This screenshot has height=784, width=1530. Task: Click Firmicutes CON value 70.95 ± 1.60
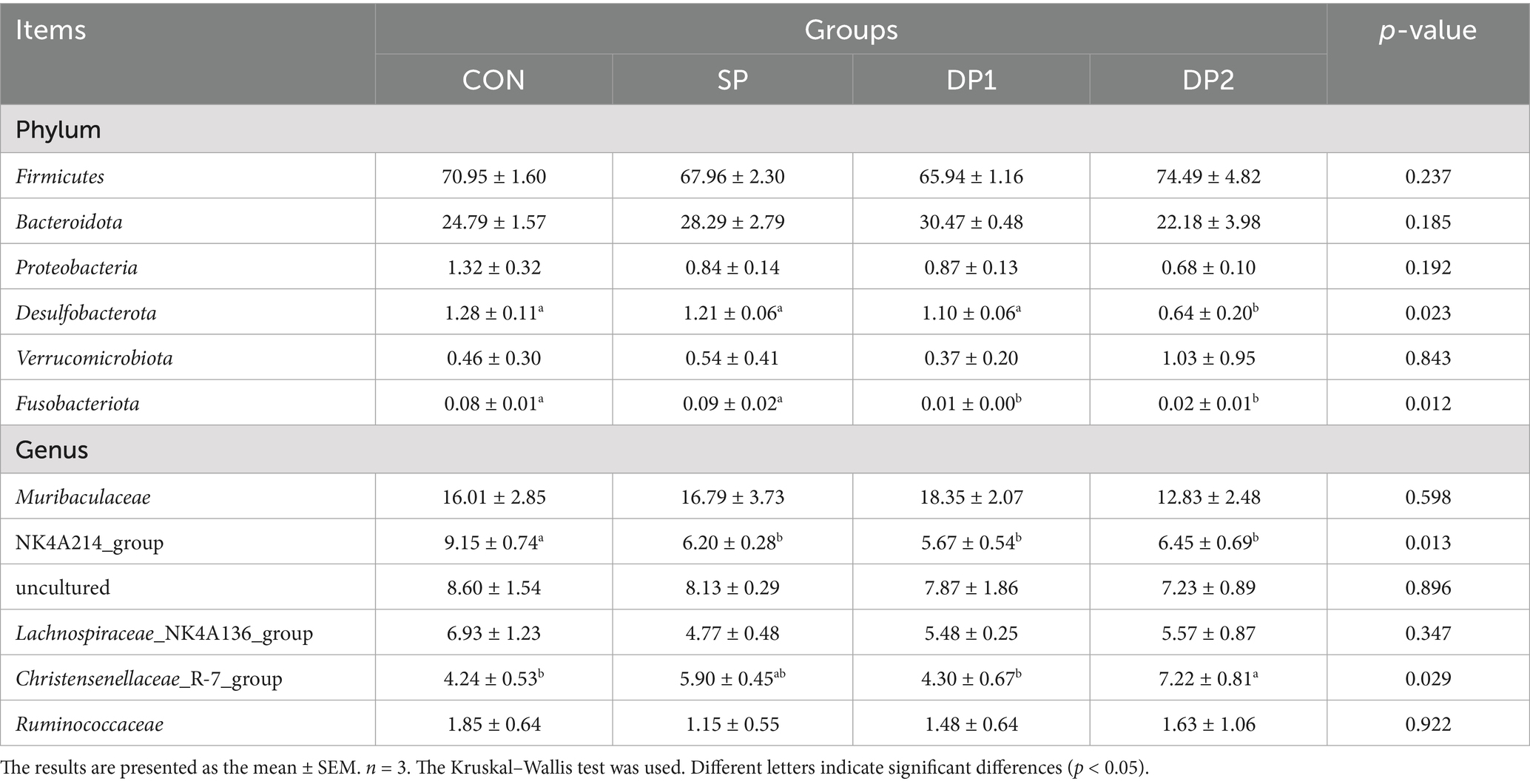click(x=493, y=177)
